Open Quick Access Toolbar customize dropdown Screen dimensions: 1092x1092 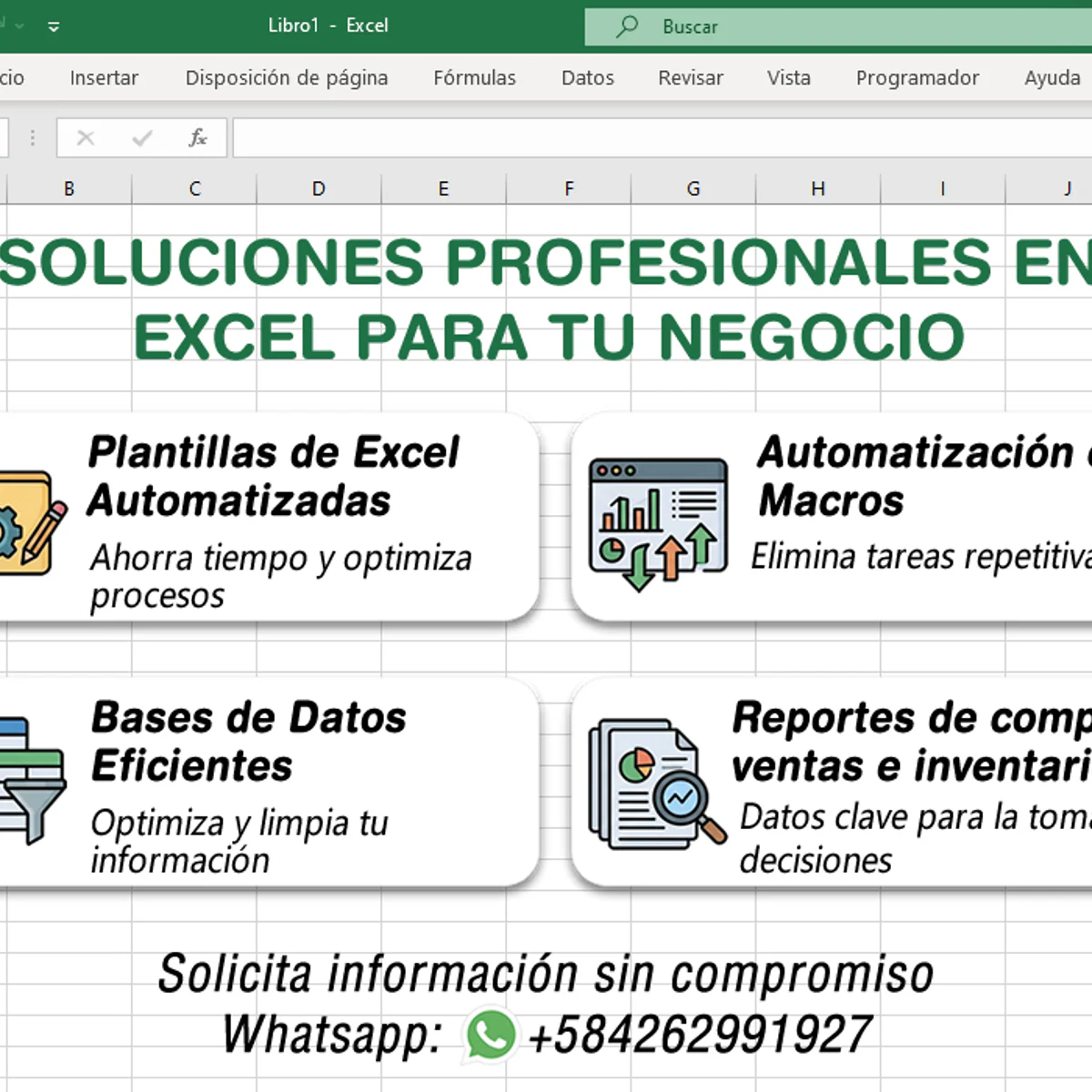pyautogui.click(x=54, y=26)
